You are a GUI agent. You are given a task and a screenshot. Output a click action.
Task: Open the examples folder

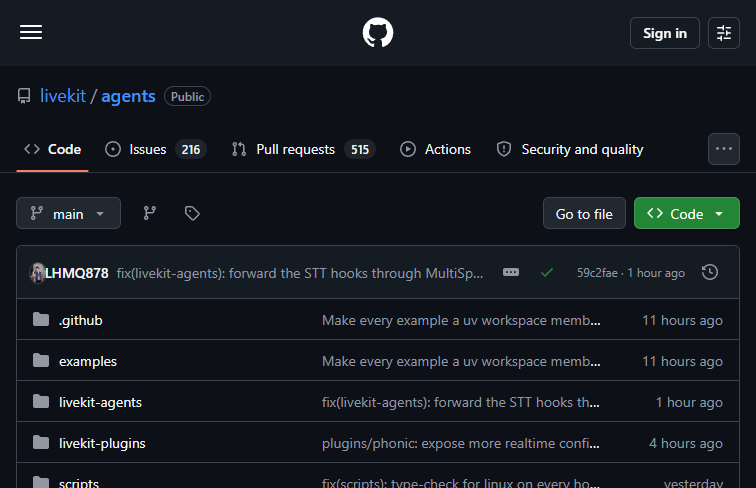tap(88, 361)
